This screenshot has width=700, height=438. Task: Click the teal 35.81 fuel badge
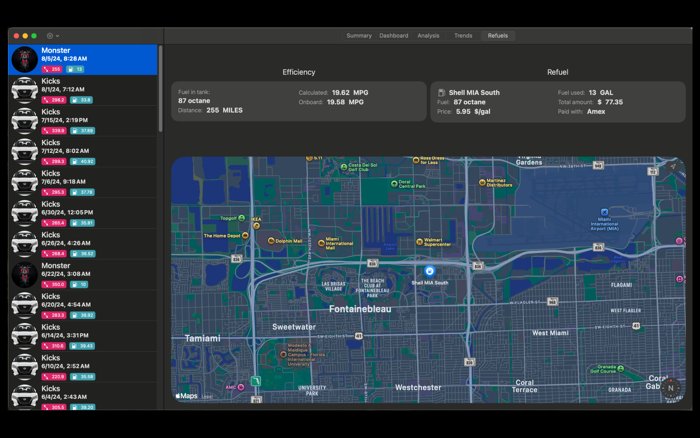coord(83,223)
